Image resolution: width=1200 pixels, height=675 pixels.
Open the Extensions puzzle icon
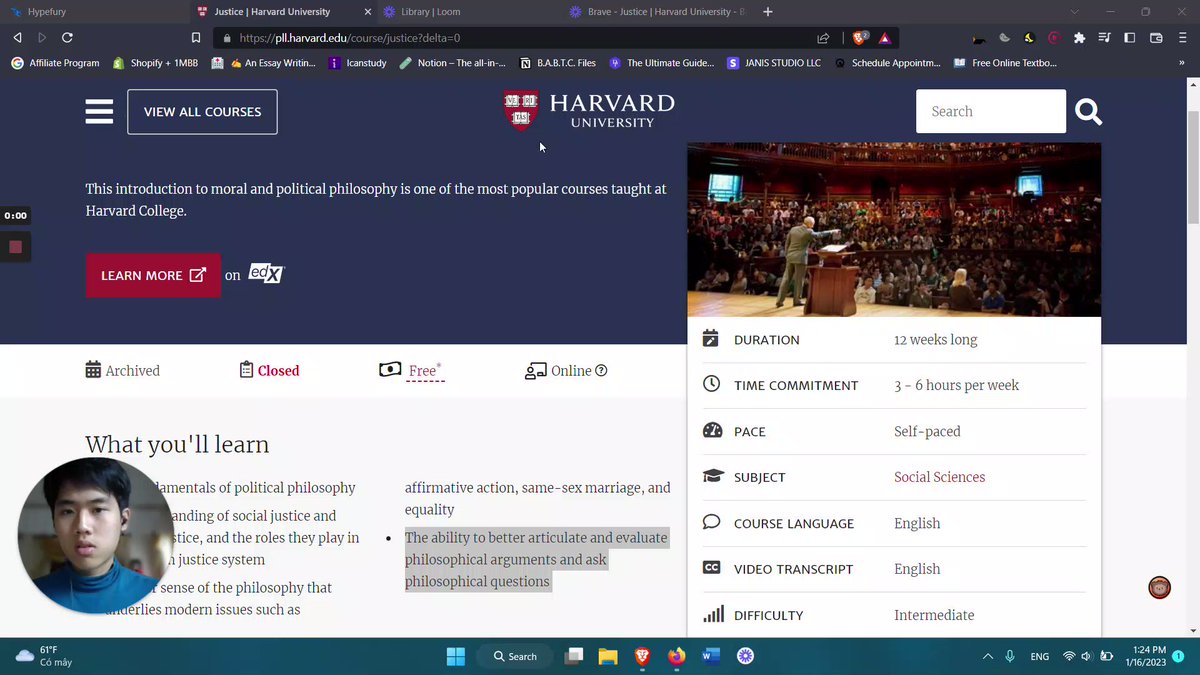click(x=1079, y=38)
